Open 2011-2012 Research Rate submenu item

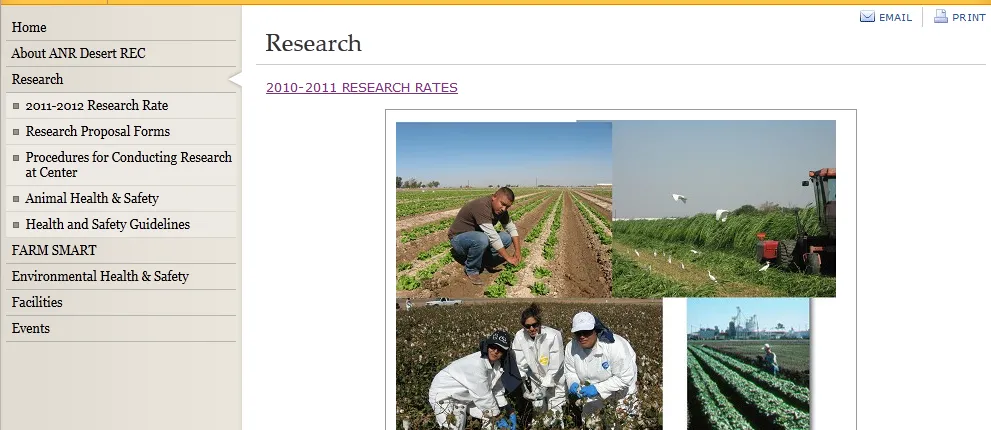coord(97,106)
